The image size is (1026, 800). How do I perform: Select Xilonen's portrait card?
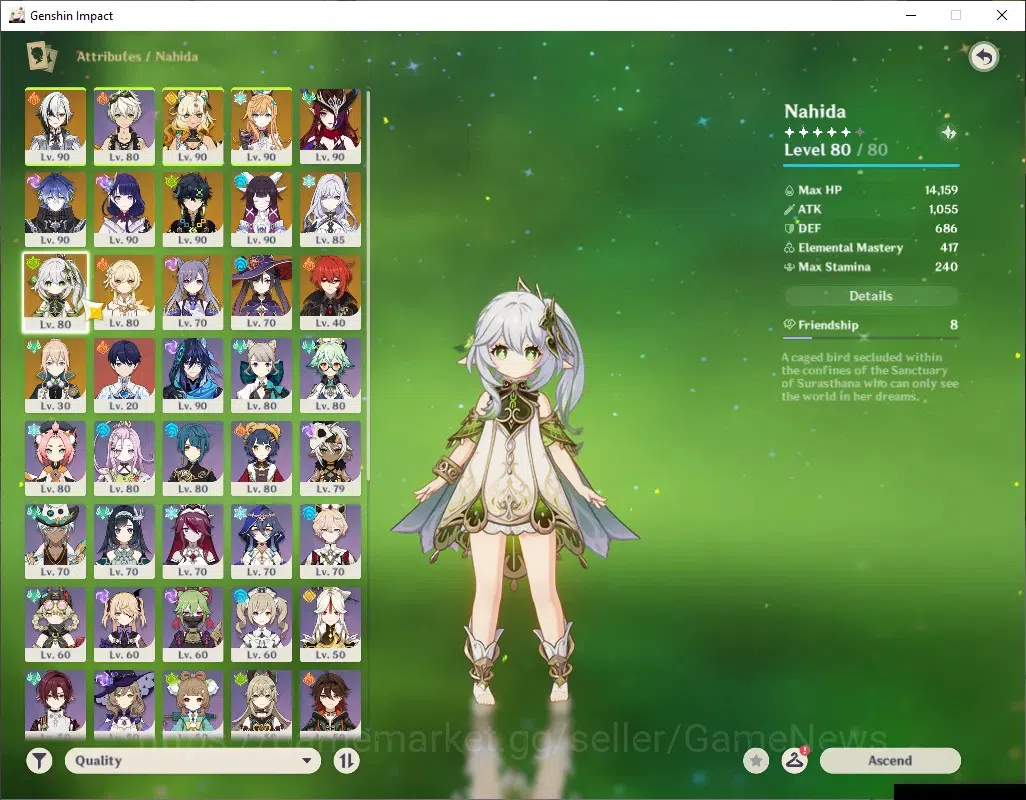[193, 126]
